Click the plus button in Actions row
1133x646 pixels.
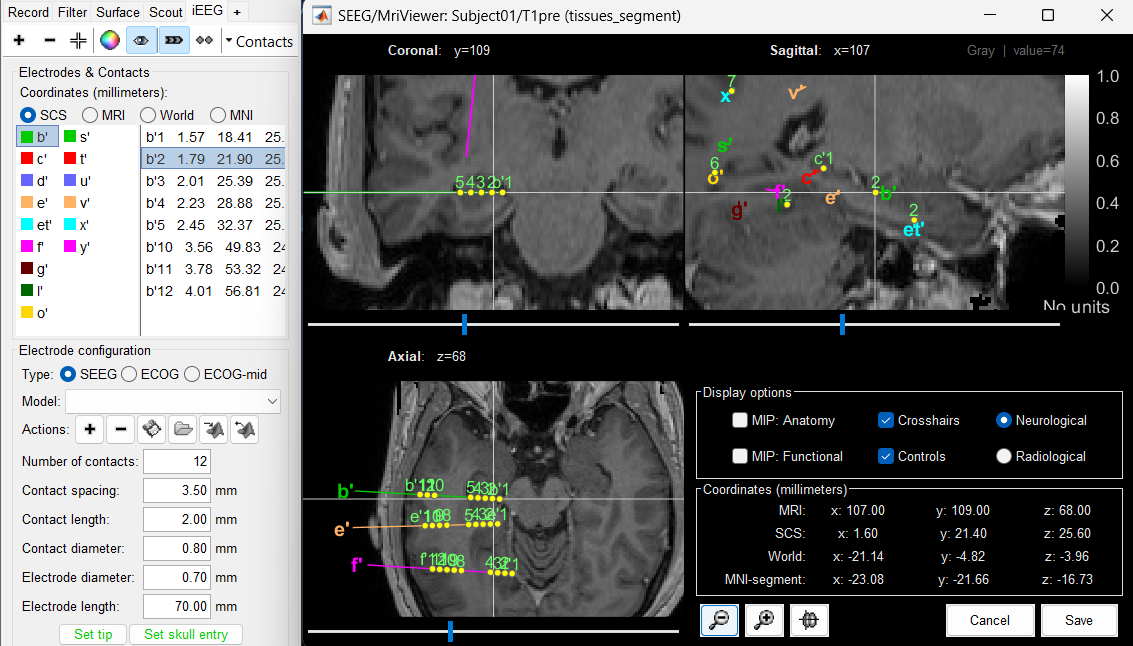(x=90, y=430)
